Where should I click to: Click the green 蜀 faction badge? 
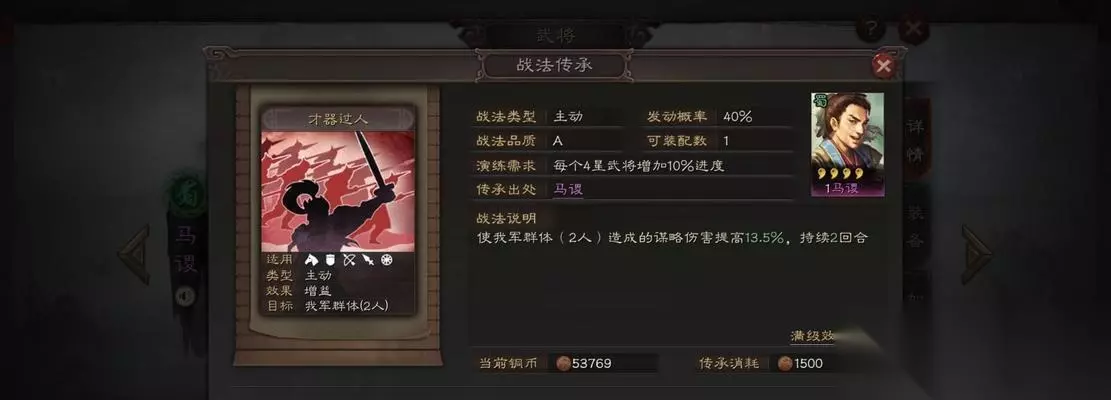coord(187,194)
